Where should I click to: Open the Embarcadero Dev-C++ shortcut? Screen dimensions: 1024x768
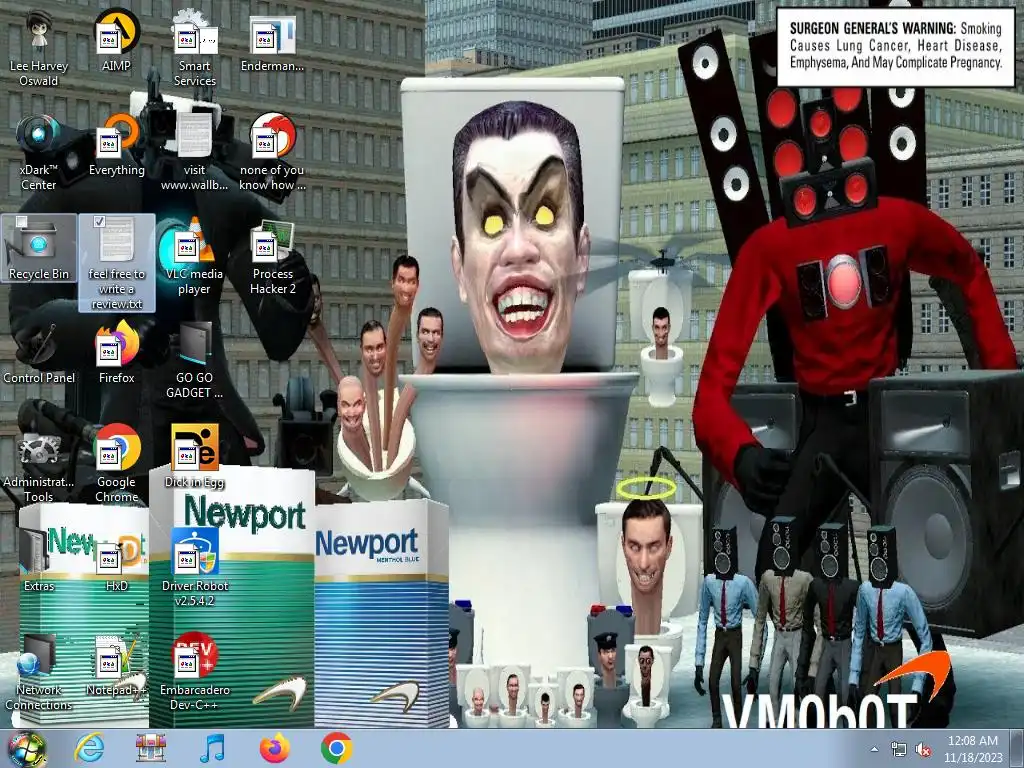click(x=195, y=673)
